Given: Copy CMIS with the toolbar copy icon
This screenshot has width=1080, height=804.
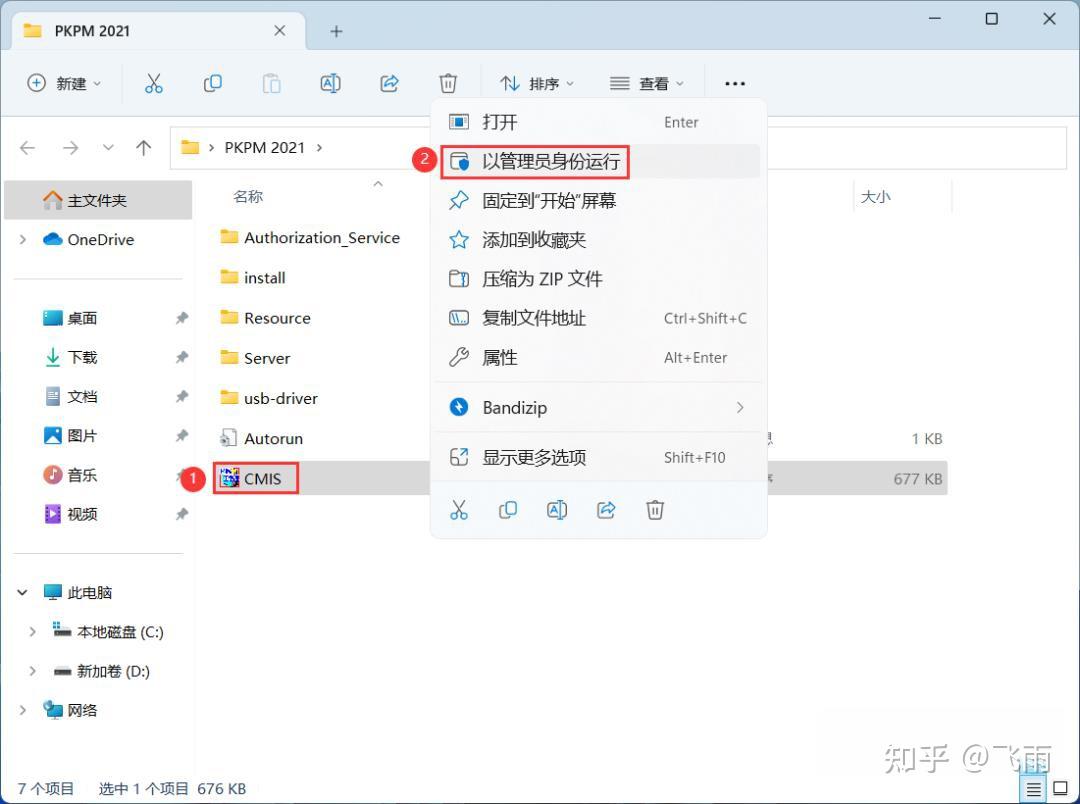Looking at the screenshot, I should 212,83.
